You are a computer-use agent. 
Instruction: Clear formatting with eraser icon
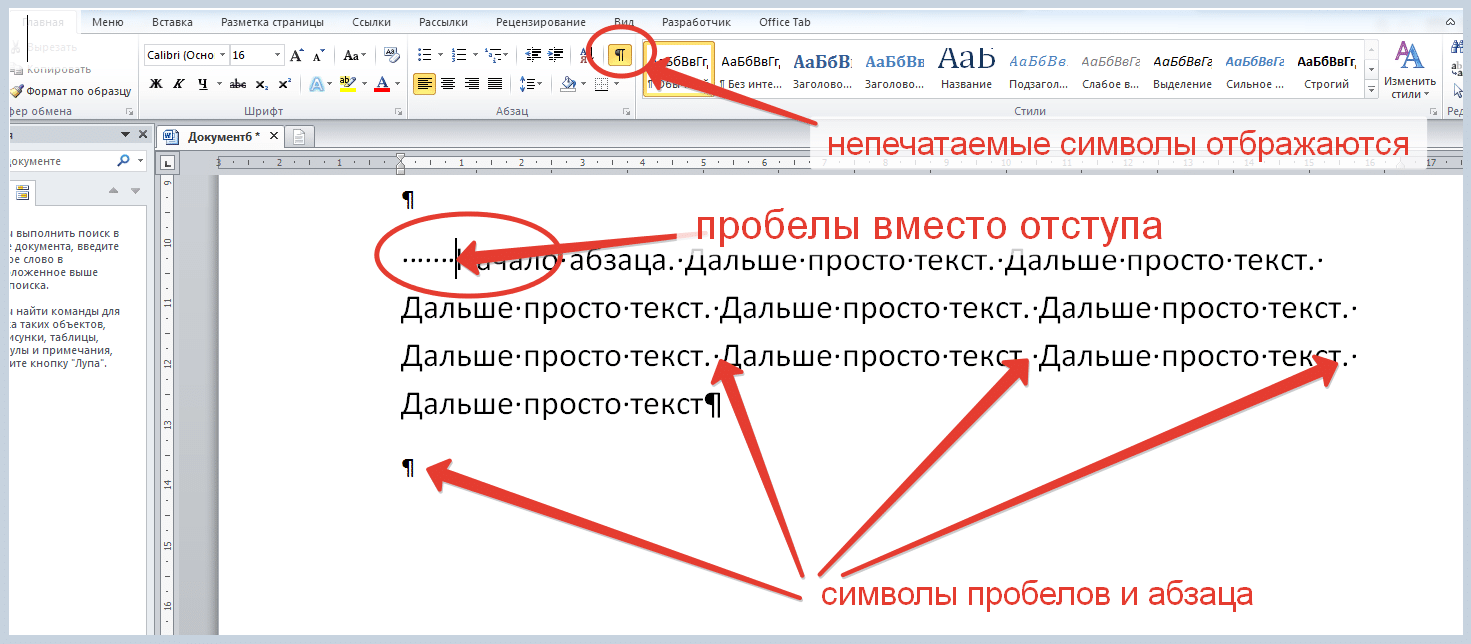coord(391,55)
